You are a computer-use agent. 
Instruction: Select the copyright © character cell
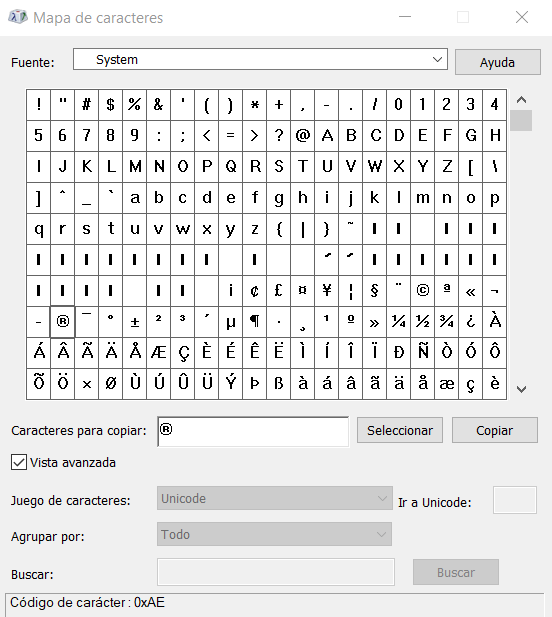(x=423, y=291)
